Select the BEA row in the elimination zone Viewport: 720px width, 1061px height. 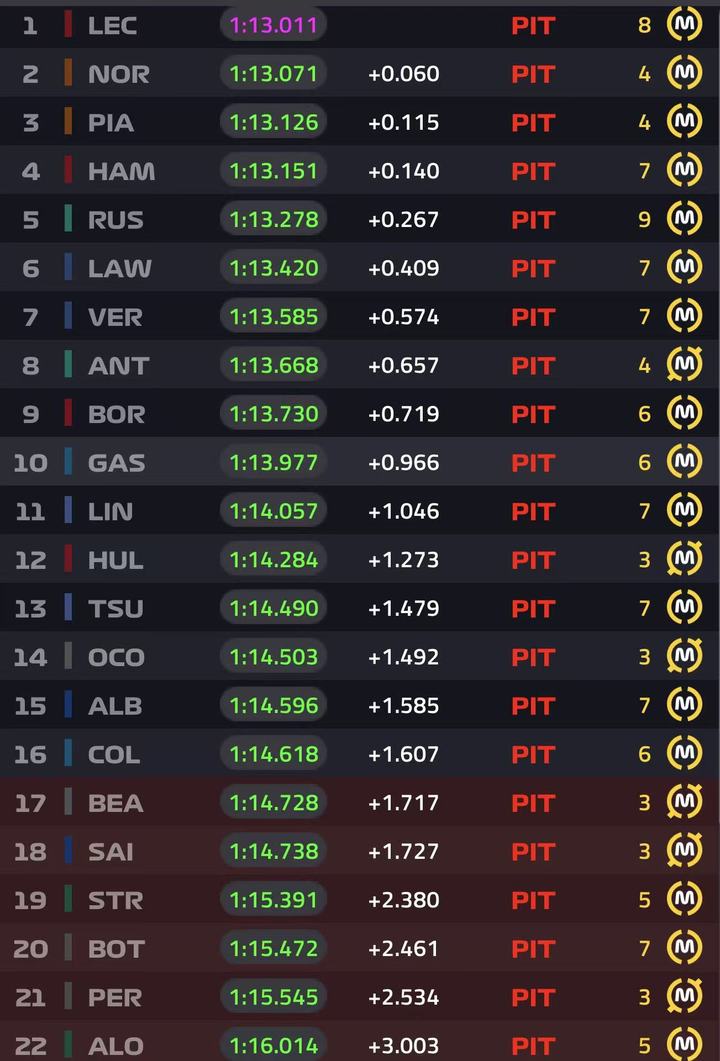(x=360, y=803)
